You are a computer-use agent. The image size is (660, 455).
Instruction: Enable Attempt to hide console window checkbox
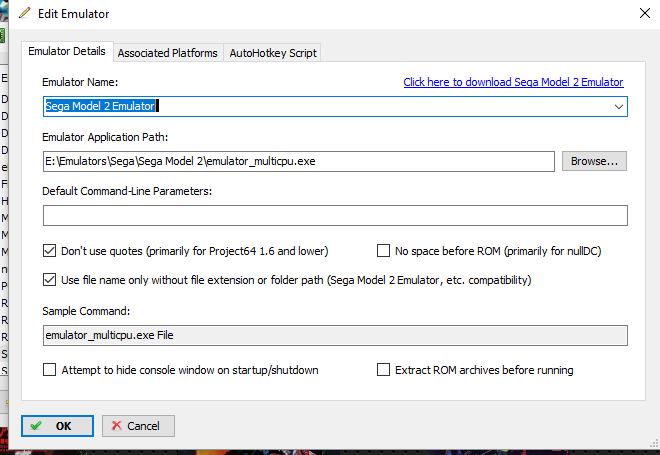click(50, 370)
